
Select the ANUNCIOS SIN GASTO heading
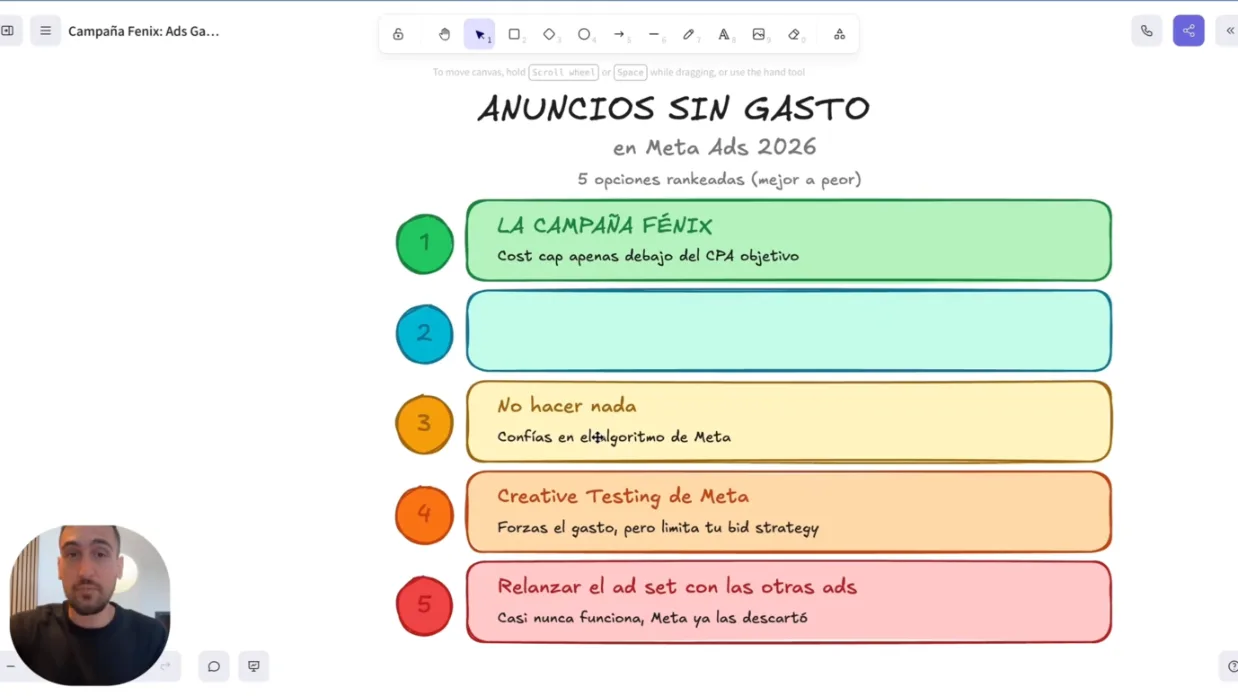pyautogui.click(x=673, y=108)
